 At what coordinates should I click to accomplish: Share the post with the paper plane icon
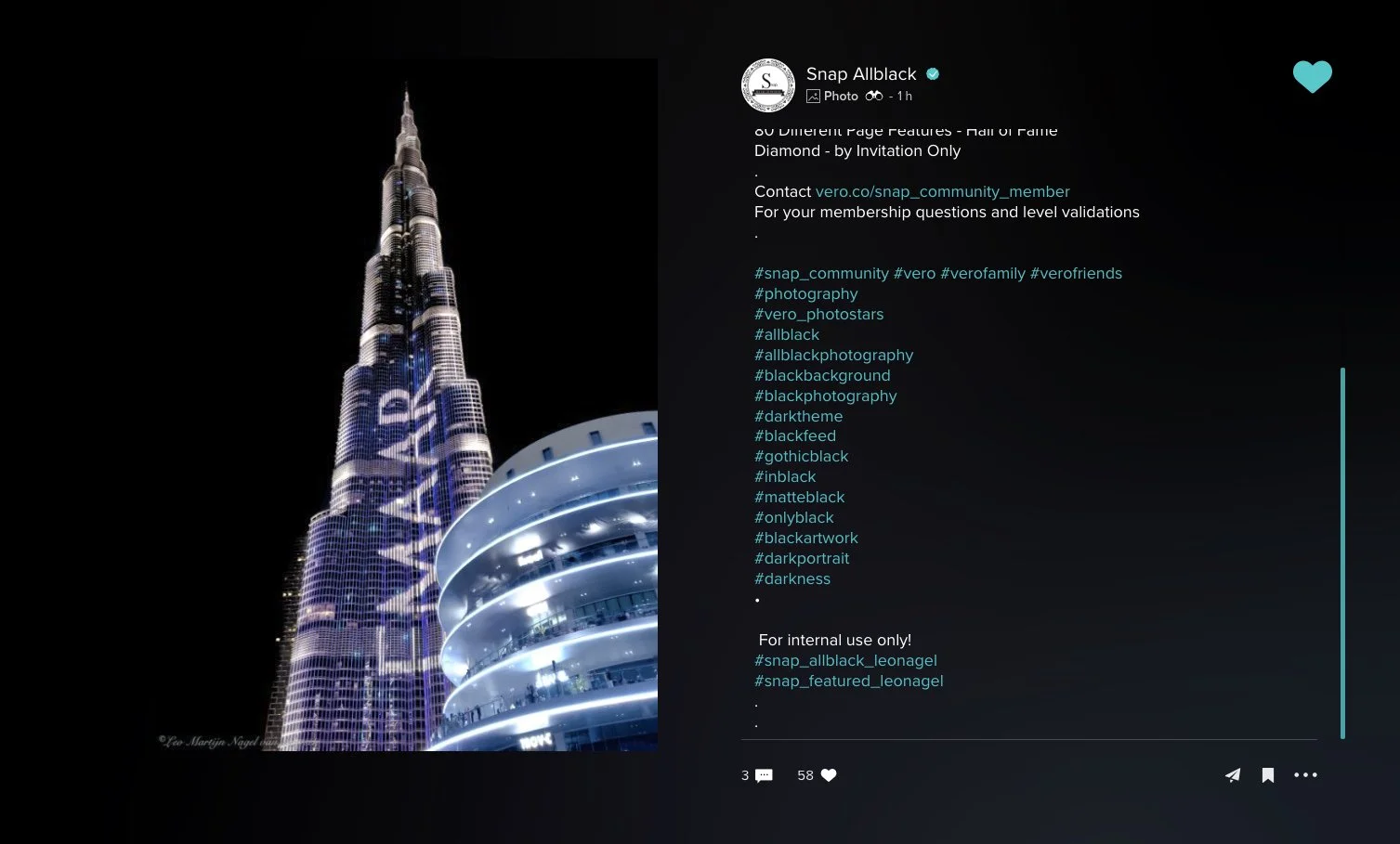[x=1233, y=775]
